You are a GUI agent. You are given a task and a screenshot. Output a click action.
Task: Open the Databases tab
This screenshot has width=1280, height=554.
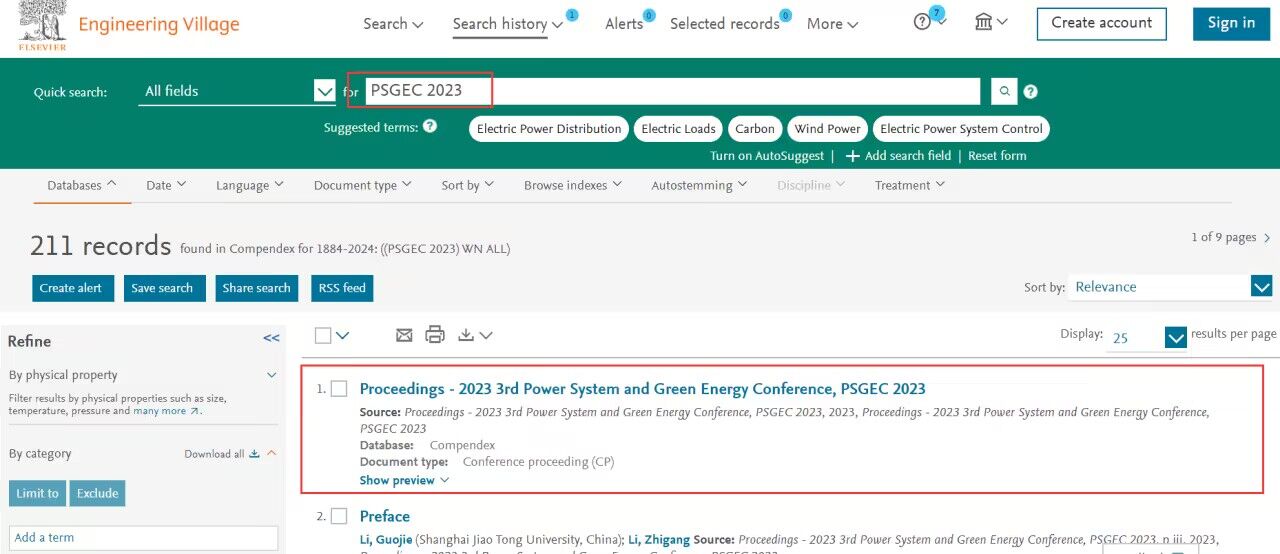82,185
